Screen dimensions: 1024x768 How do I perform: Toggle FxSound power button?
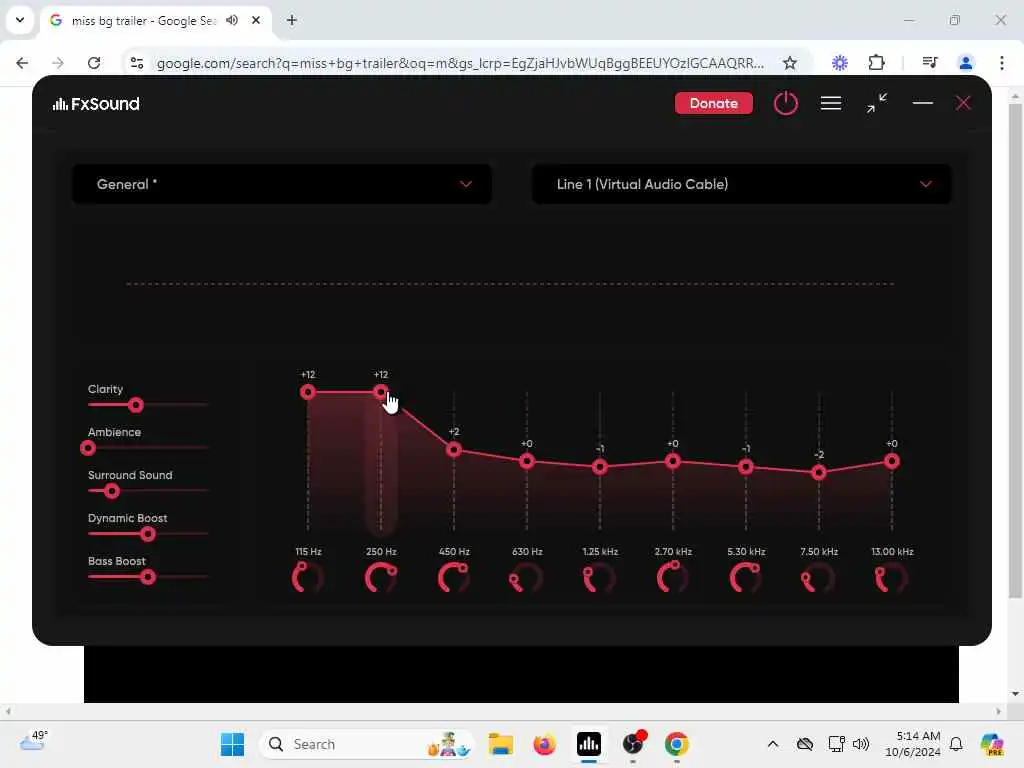(x=786, y=103)
